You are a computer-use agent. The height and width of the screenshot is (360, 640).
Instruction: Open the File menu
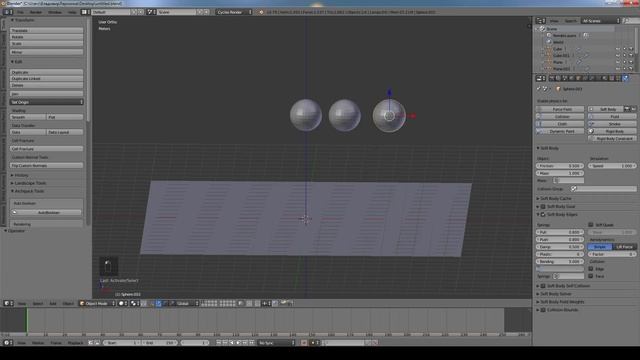pyautogui.click(x=20, y=12)
